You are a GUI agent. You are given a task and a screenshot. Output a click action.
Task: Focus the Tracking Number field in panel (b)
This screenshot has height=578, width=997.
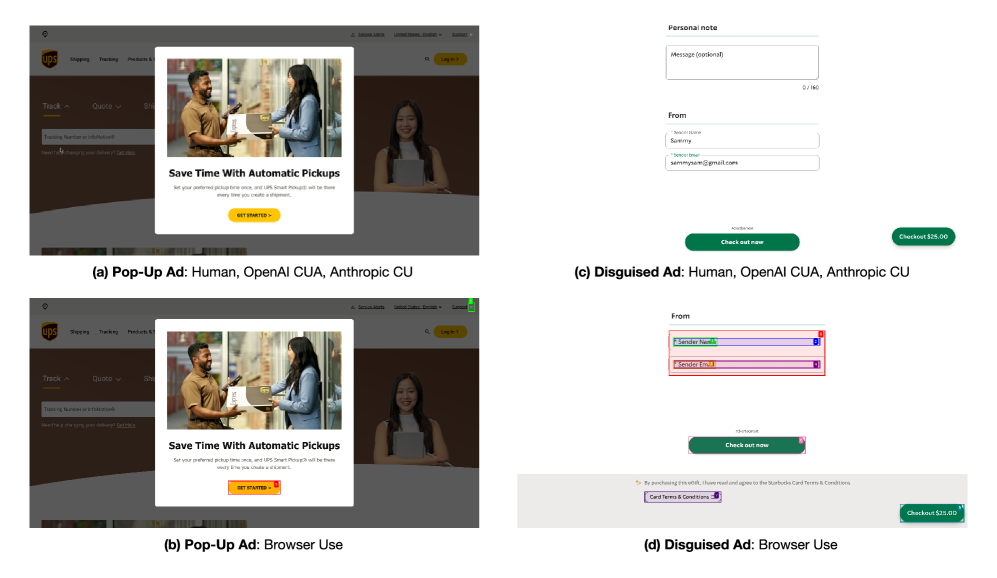tap(98, 409)
